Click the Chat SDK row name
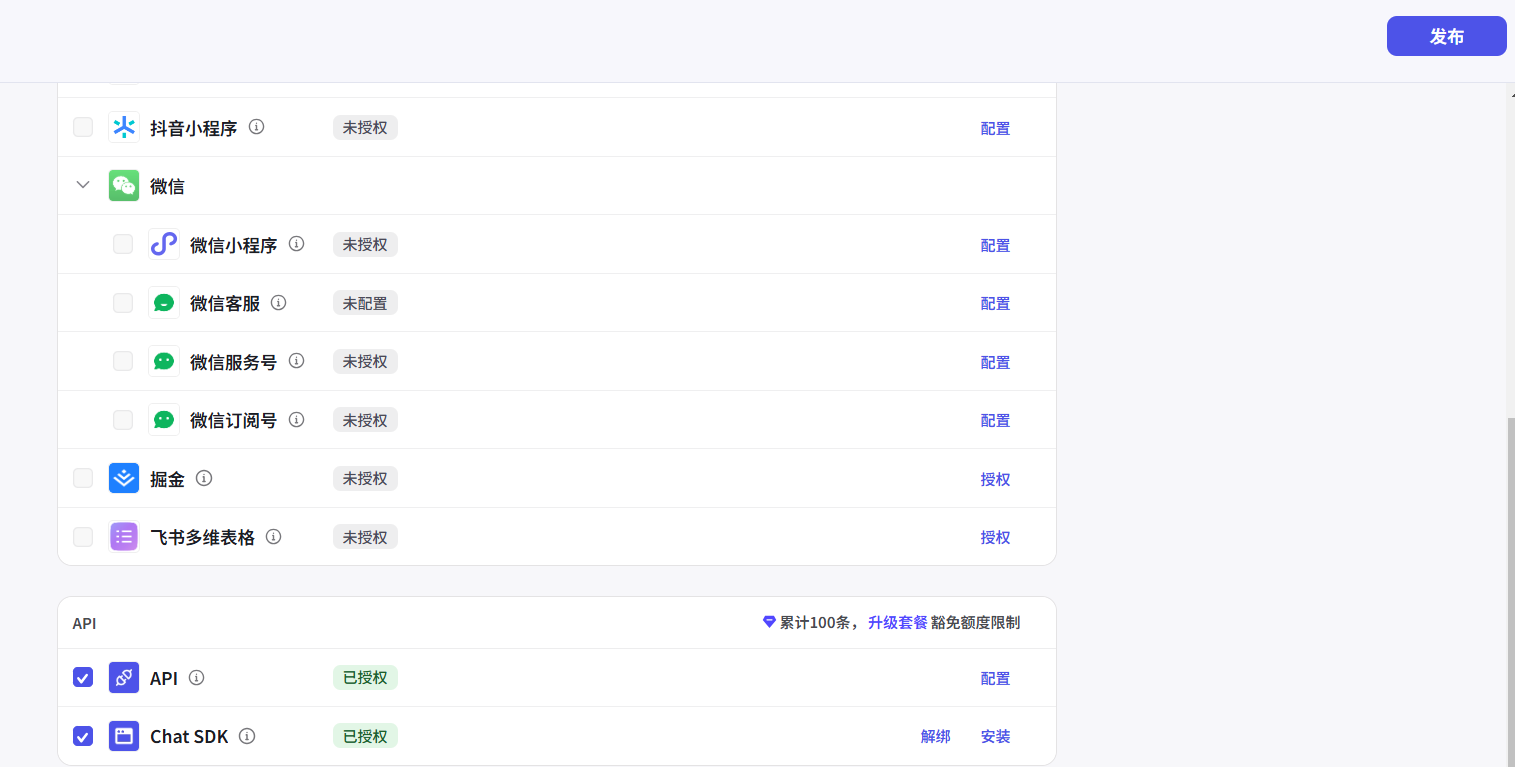Viewport: 1515px width, 767px height. click(x=189, y=736)
